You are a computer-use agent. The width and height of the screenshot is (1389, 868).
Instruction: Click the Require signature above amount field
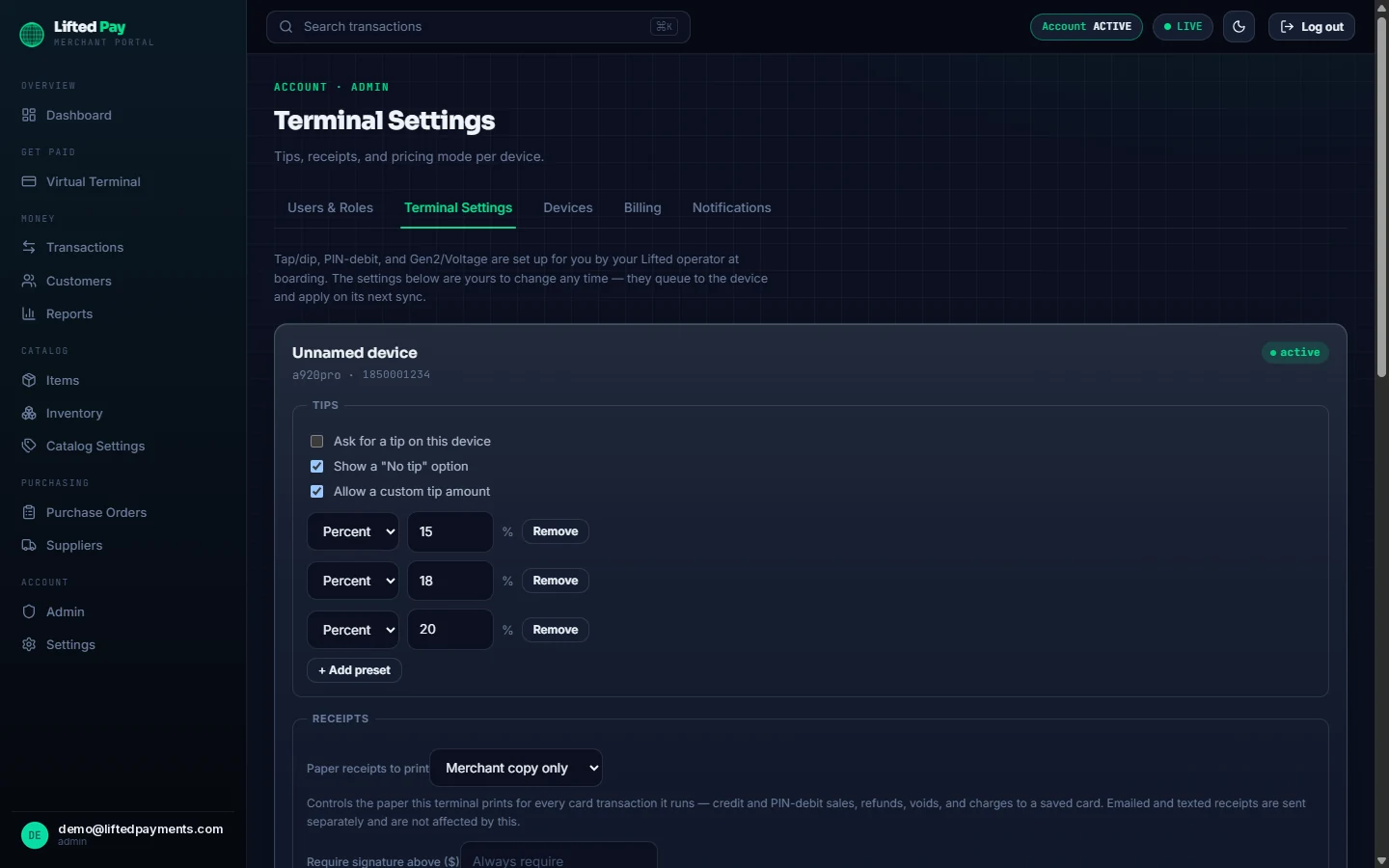(x=558, y=856)
